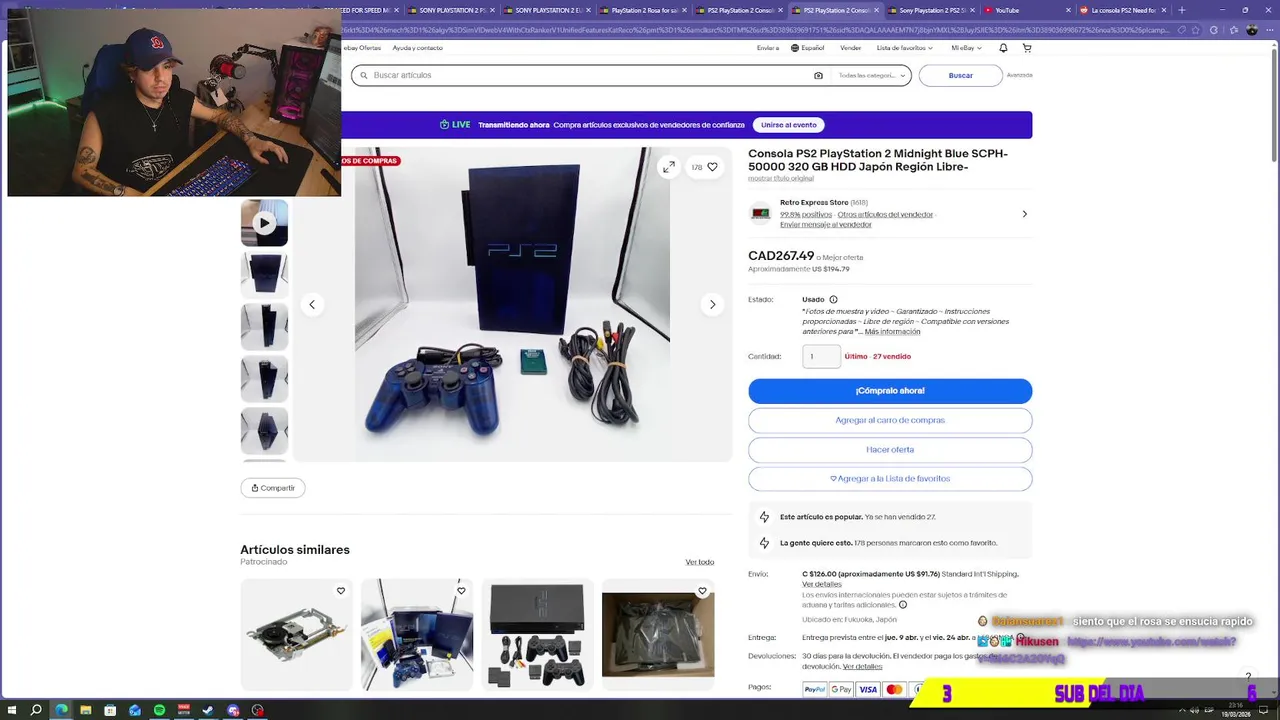Click Agregar a la Lista de favoritos
Viewport: 1280px width, 720px height.
tap(890, 479)
